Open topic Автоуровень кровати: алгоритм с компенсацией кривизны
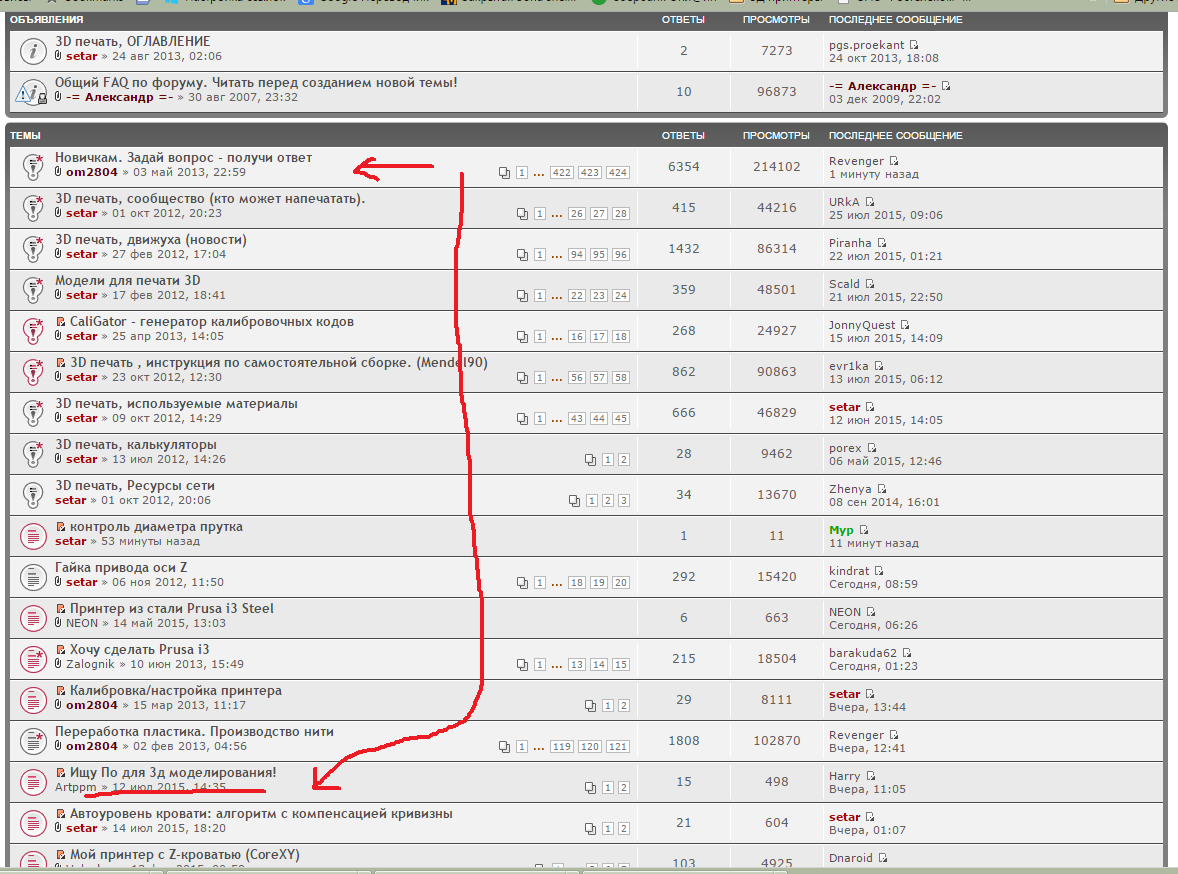The width and height of the screenshot is (1178, 874). click(261, 814)
